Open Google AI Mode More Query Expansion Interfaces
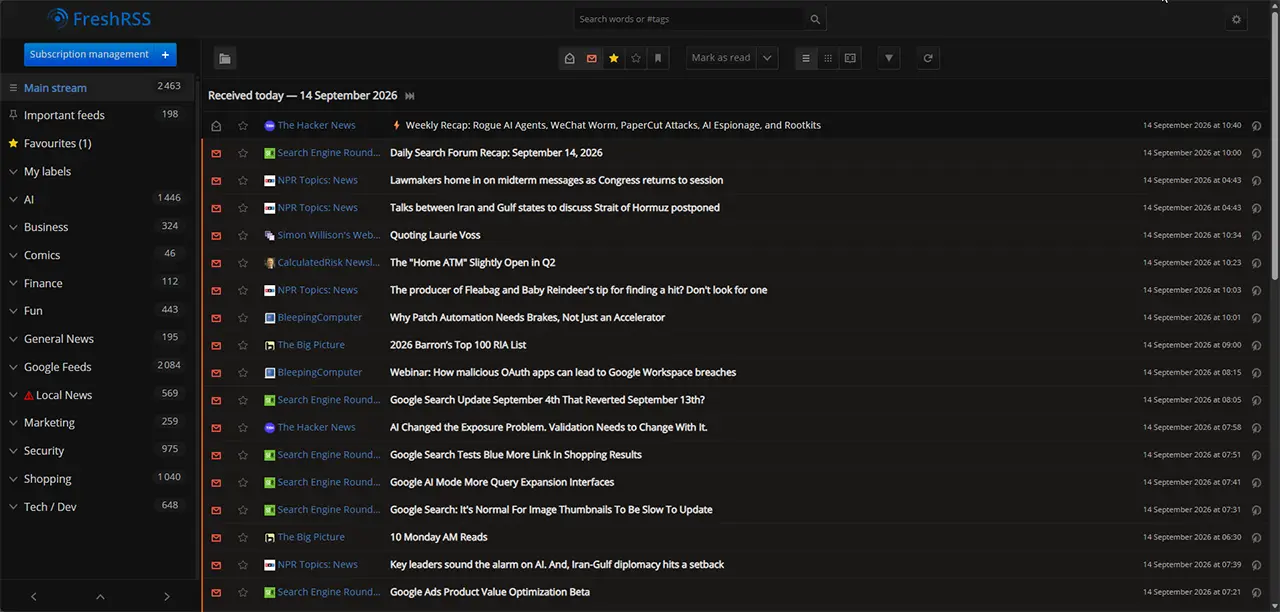Image resolution: width=1280 pixels, height=612 pixels. 502,482
